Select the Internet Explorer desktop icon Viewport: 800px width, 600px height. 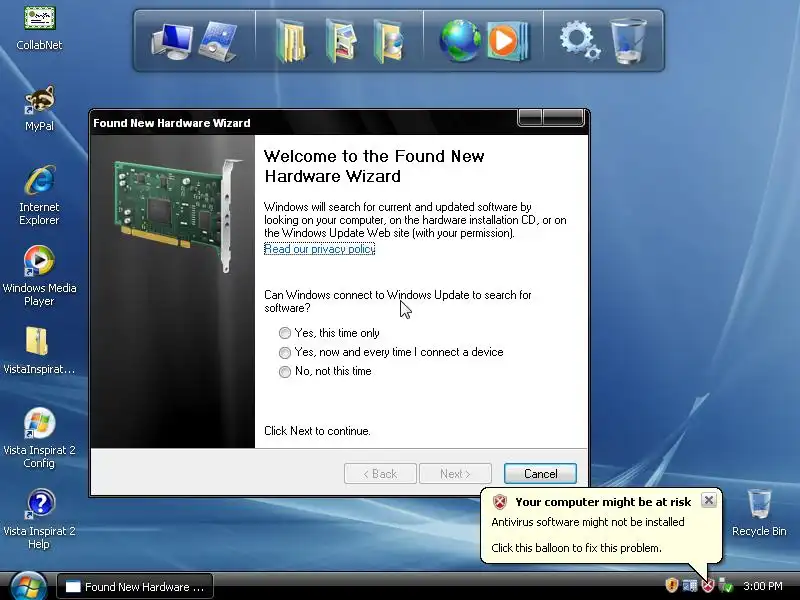tap(39, 196)
